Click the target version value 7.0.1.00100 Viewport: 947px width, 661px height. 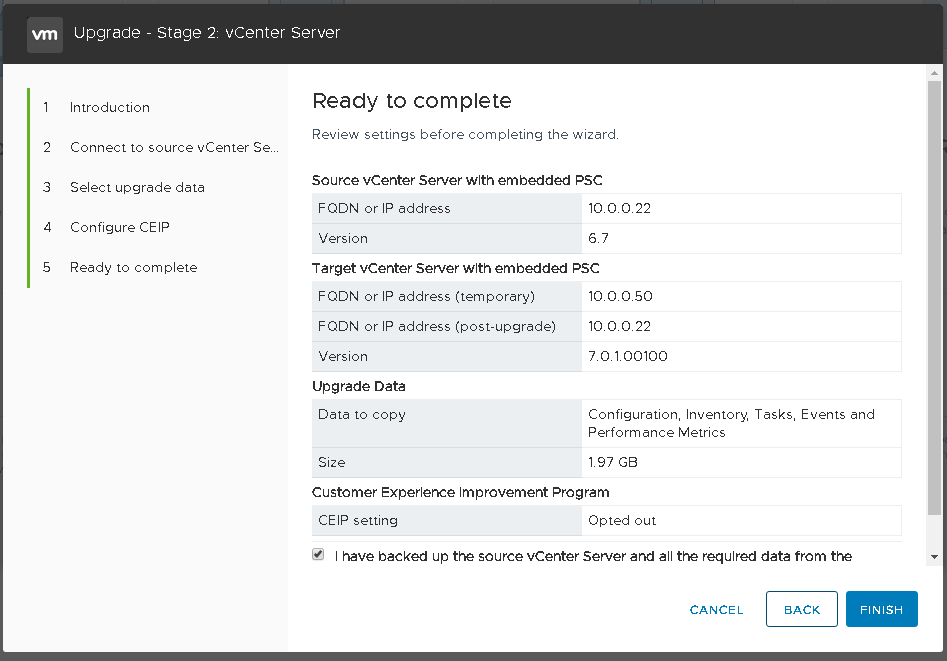(628, 356)
